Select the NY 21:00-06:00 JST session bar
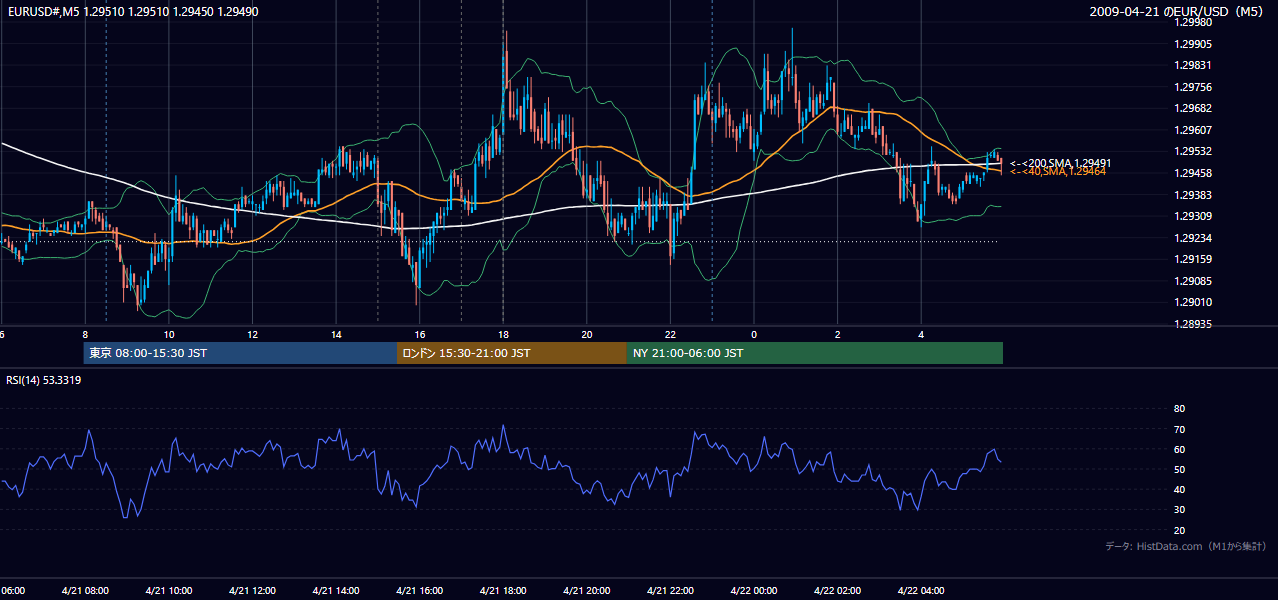The height and width of the screenshot is (600, 1278). click(815, 353)
